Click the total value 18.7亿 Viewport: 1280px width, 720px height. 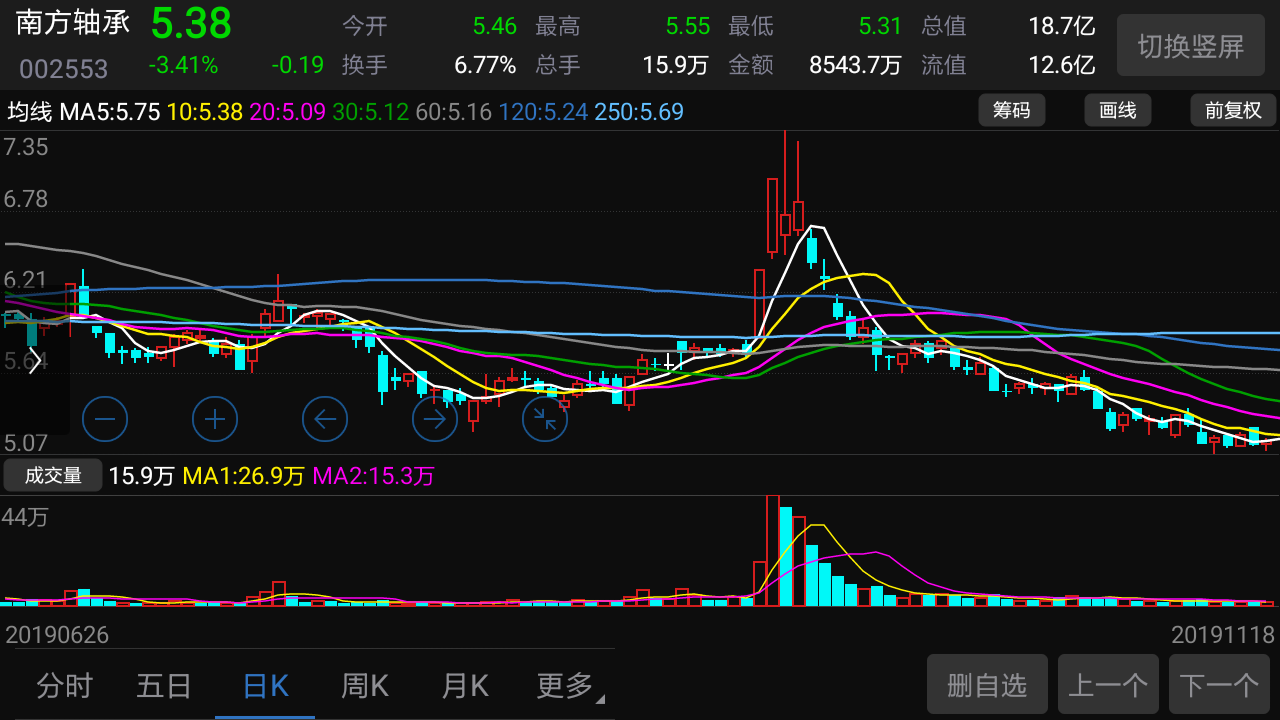[x=1062, y=26]
